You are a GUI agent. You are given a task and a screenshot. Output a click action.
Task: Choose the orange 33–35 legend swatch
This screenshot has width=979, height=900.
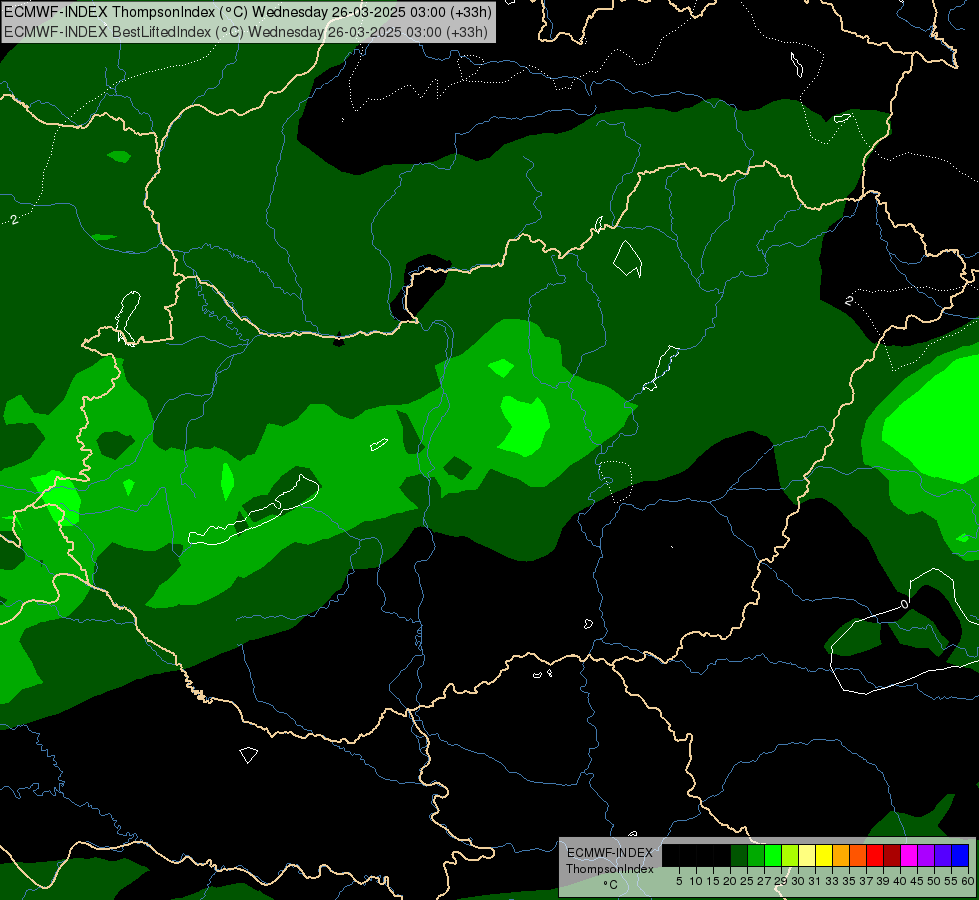coord(841,855)
